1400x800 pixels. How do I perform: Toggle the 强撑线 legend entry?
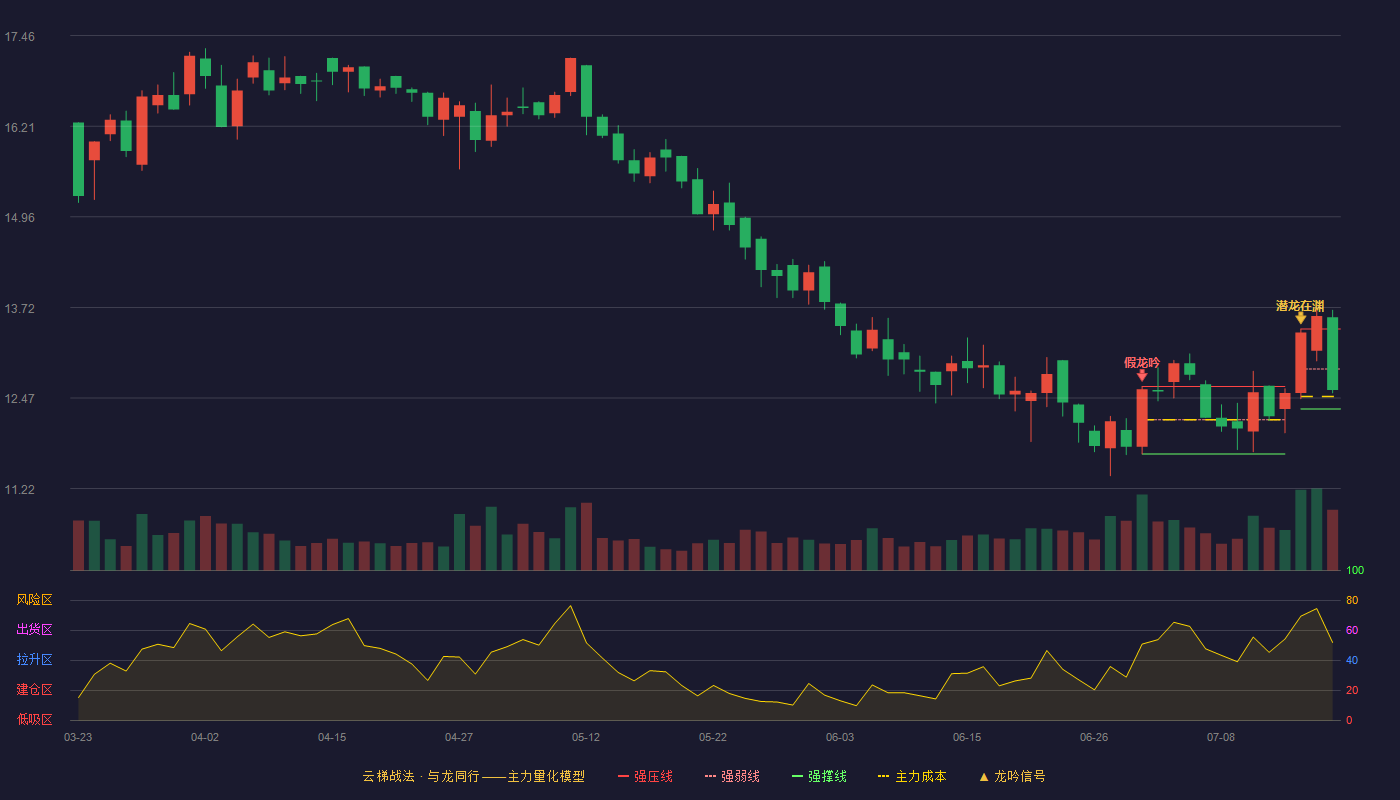tap(819, 776)
